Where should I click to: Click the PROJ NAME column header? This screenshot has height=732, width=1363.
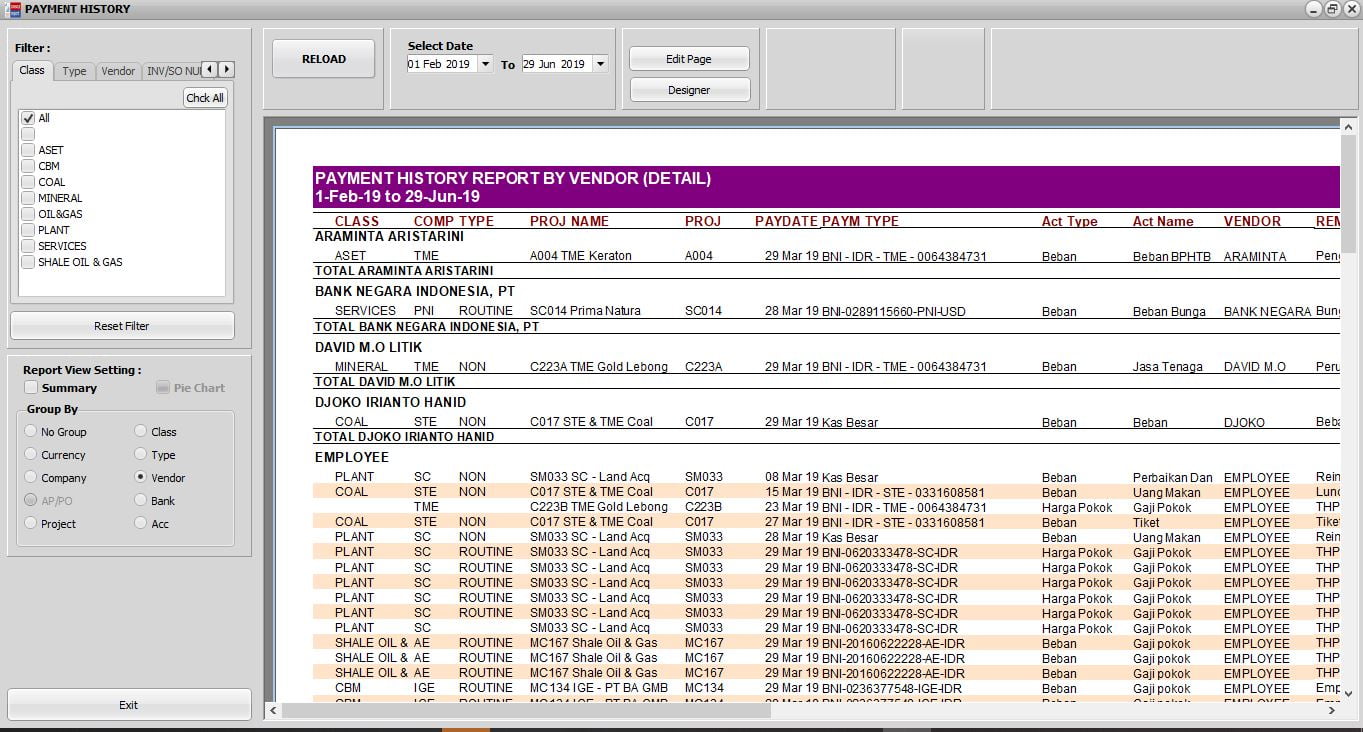[x=569, y=221]
